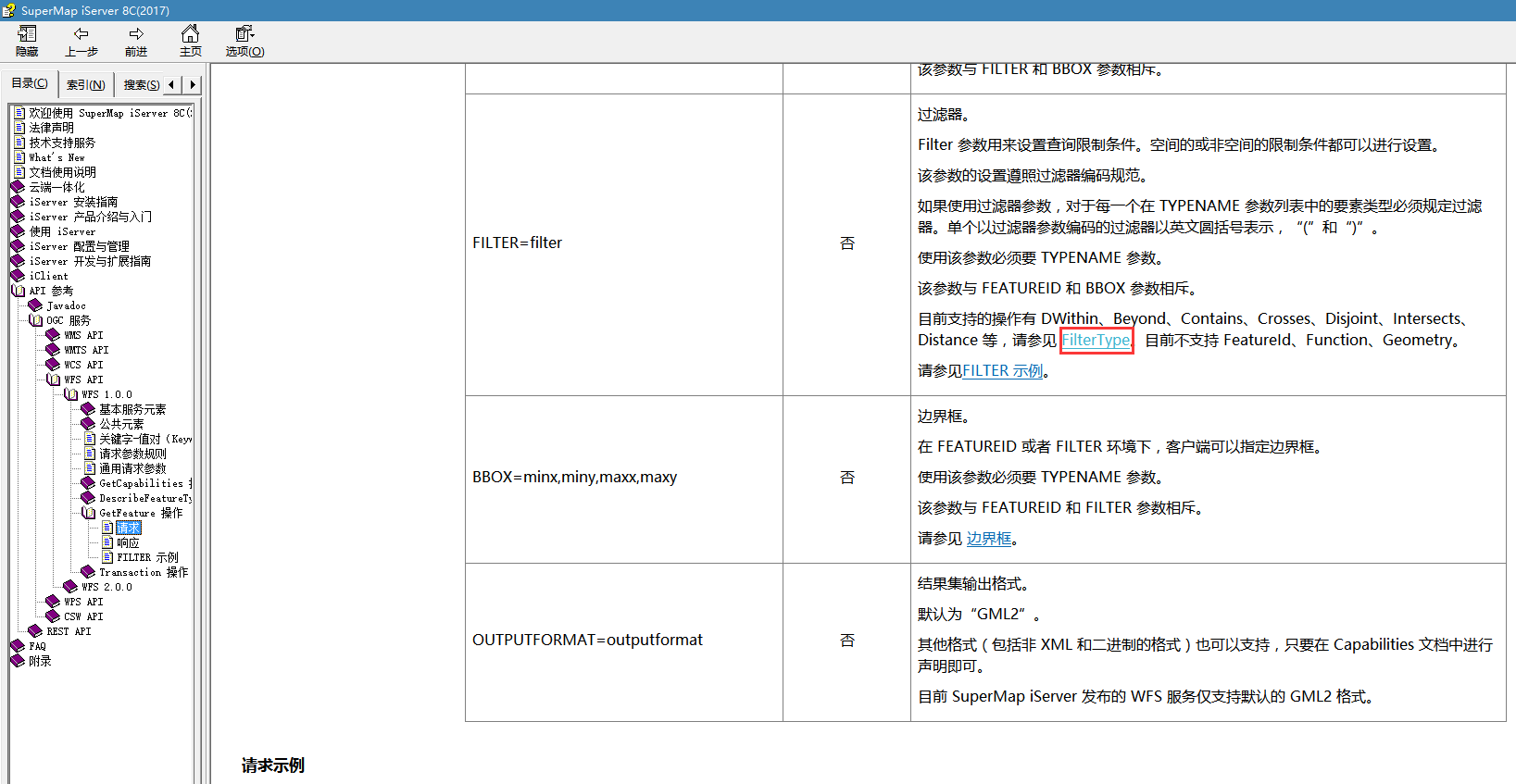Click the Home (主页) toolbar icon
Viewport: 1516px width, 784px height.
190,34
